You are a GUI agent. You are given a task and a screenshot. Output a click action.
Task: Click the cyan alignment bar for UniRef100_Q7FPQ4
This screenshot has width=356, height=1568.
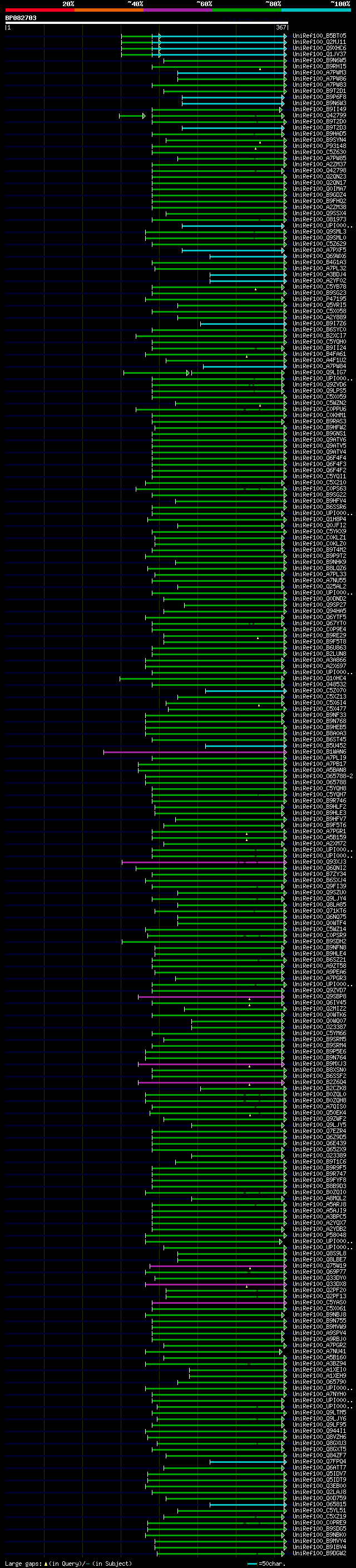coord(248,1461)
